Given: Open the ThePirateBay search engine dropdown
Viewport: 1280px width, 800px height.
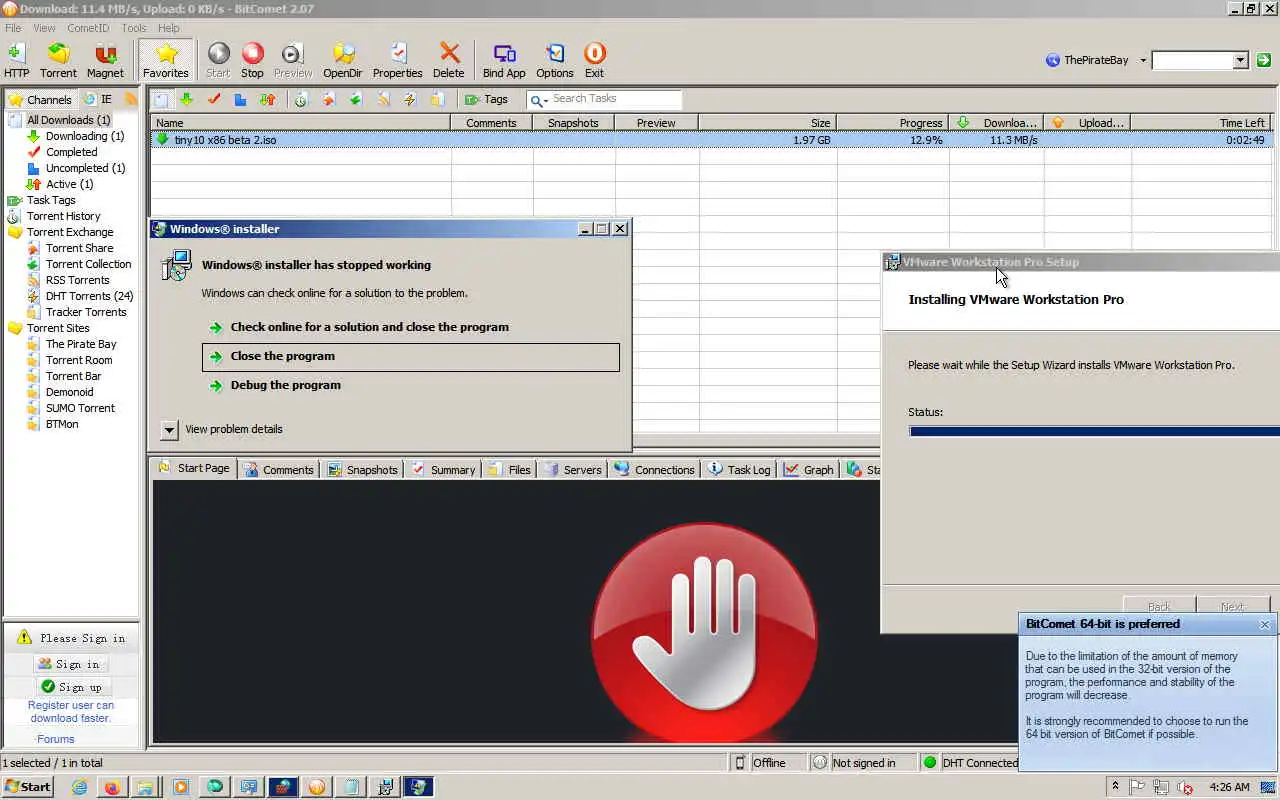Looking at the screenshot, I should click(x=1143, y=60).
